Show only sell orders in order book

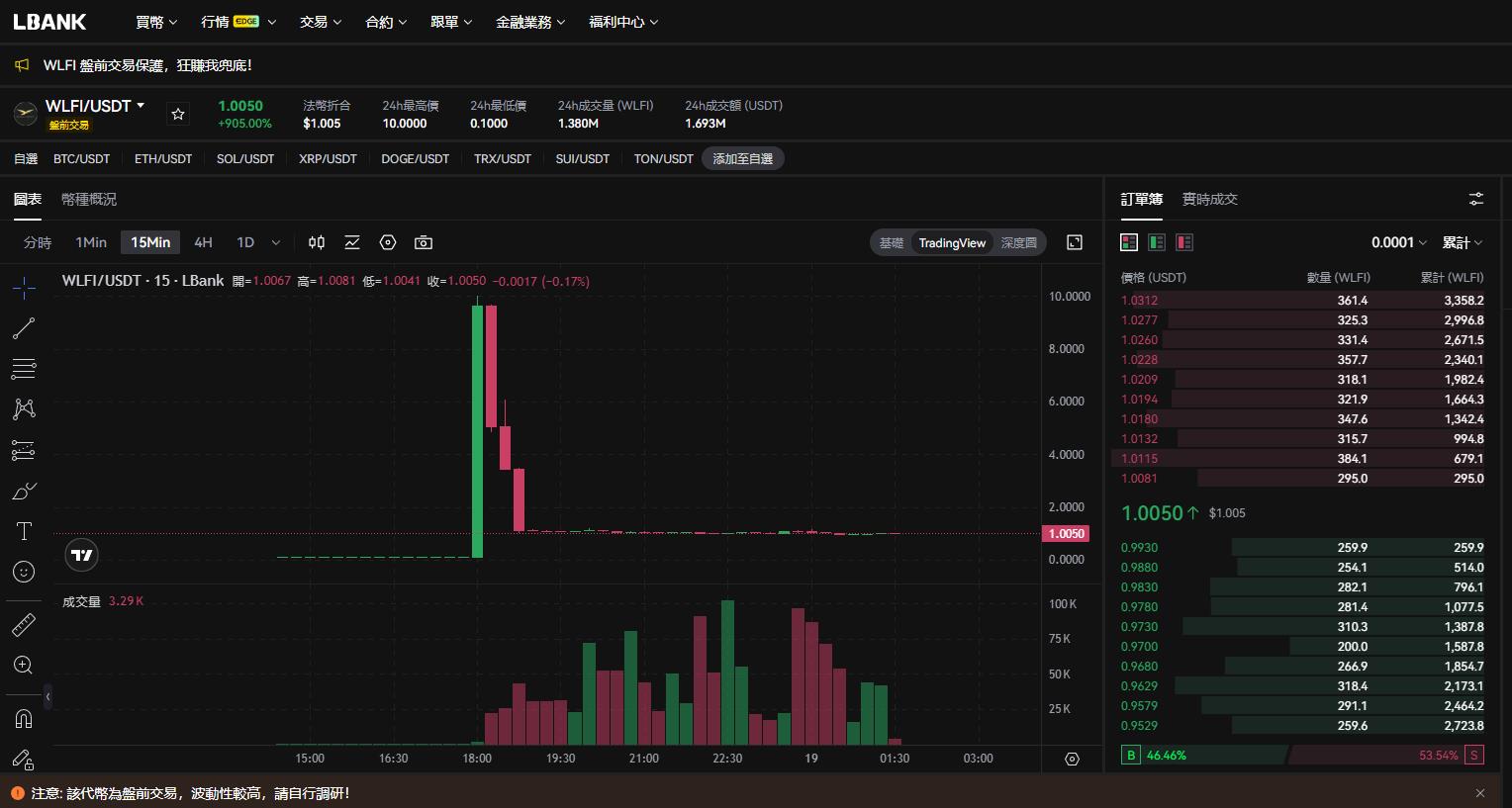[1184, 242]
